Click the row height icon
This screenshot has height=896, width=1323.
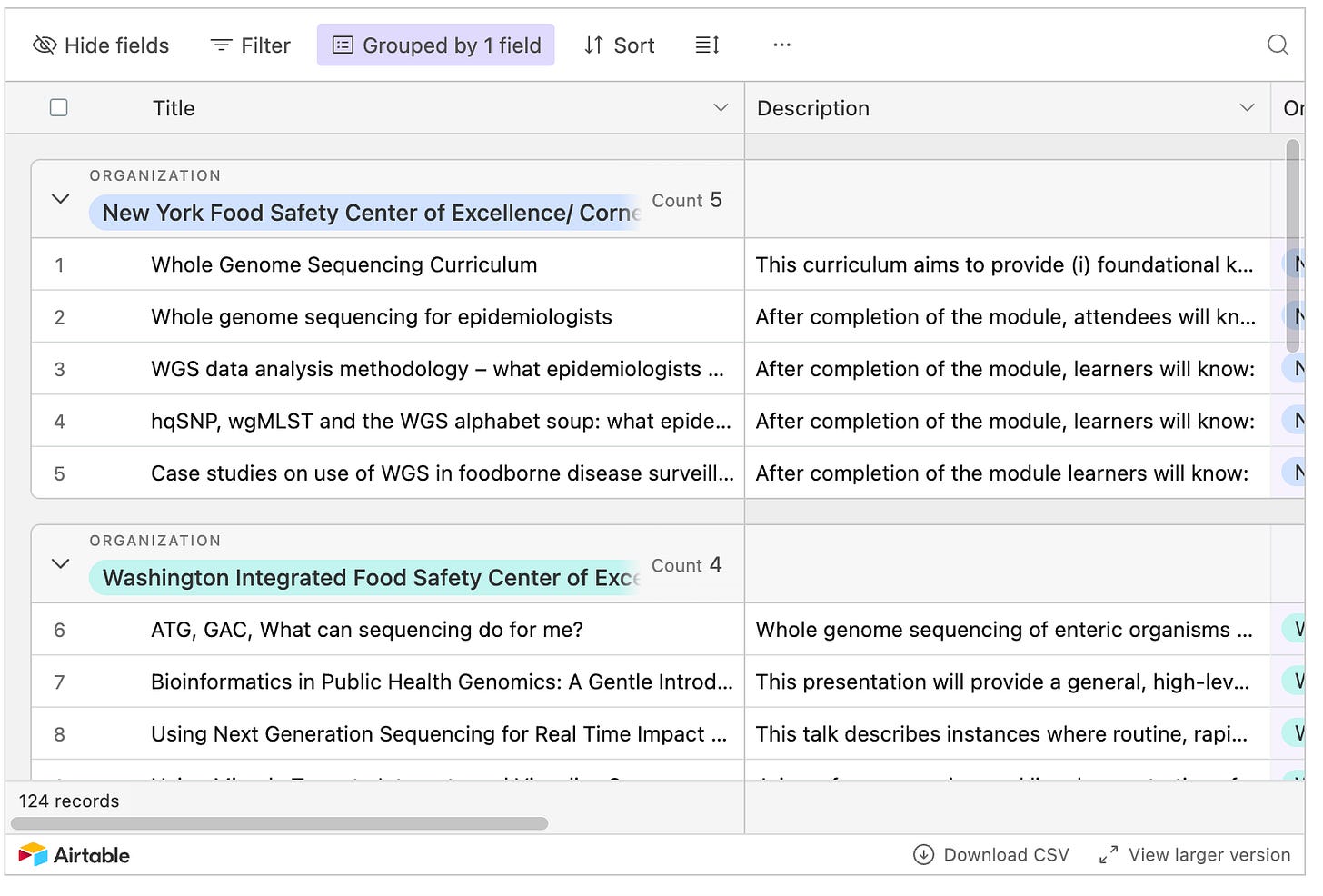[x=707, y=45]
